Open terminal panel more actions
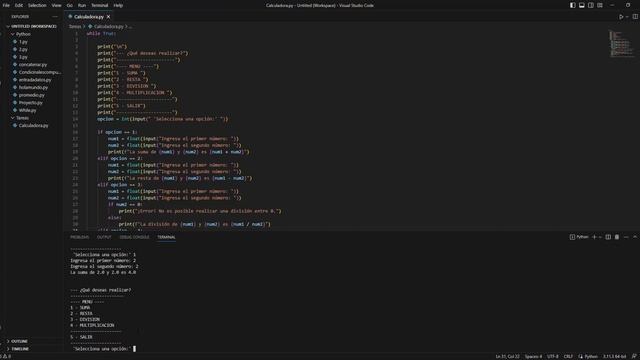This screenshot has height=360, width=640. tap(626, 237)
